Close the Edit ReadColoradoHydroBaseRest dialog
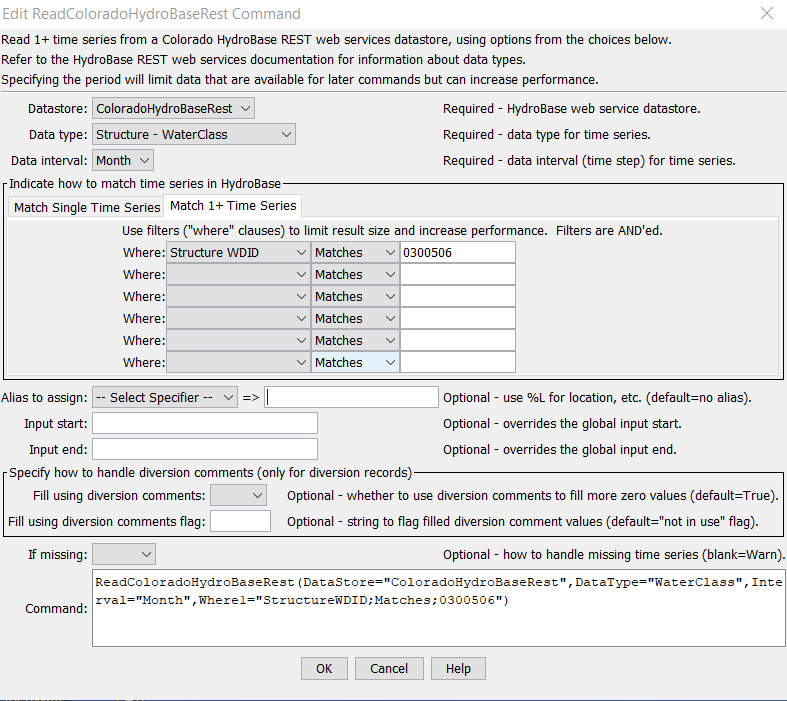Image resolution: width=787 pixels, height=701 pixels. click(x=766, y=14)
